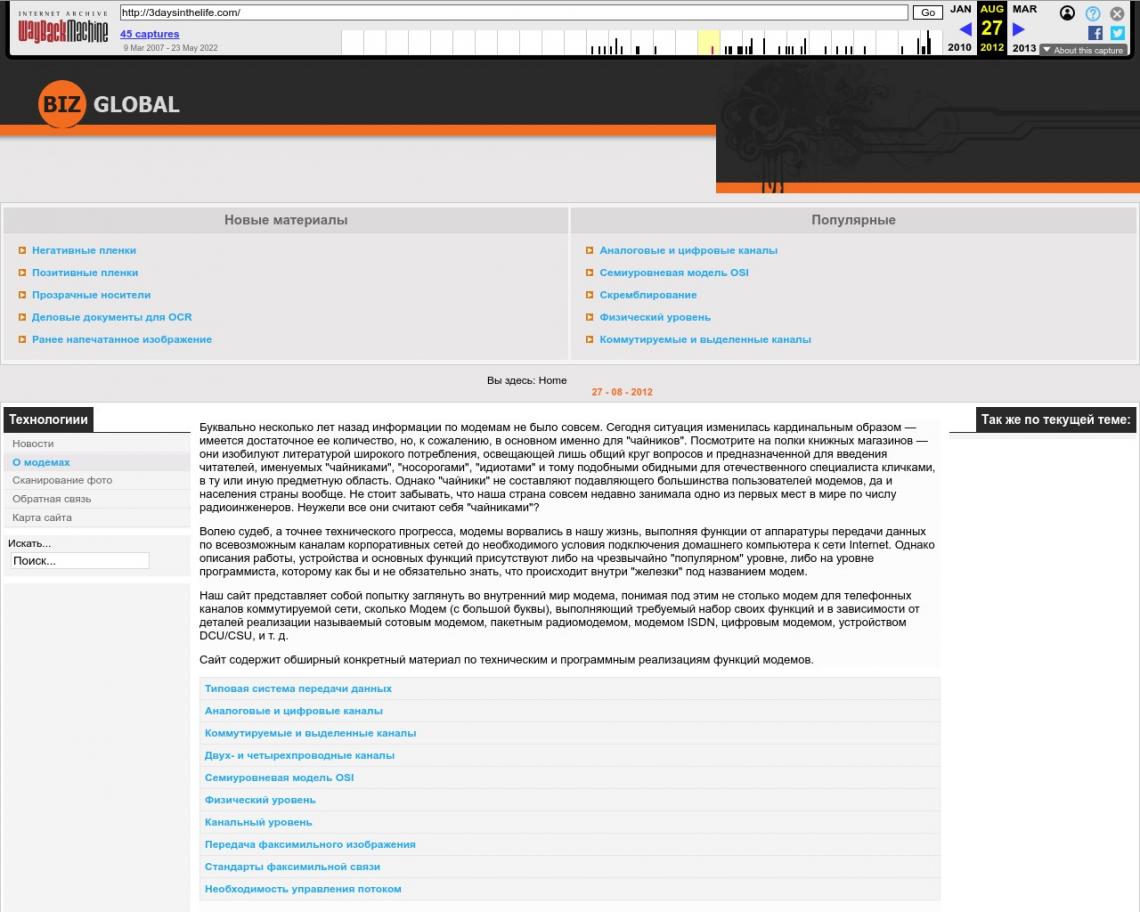Open Канальный уровень article

258,823
